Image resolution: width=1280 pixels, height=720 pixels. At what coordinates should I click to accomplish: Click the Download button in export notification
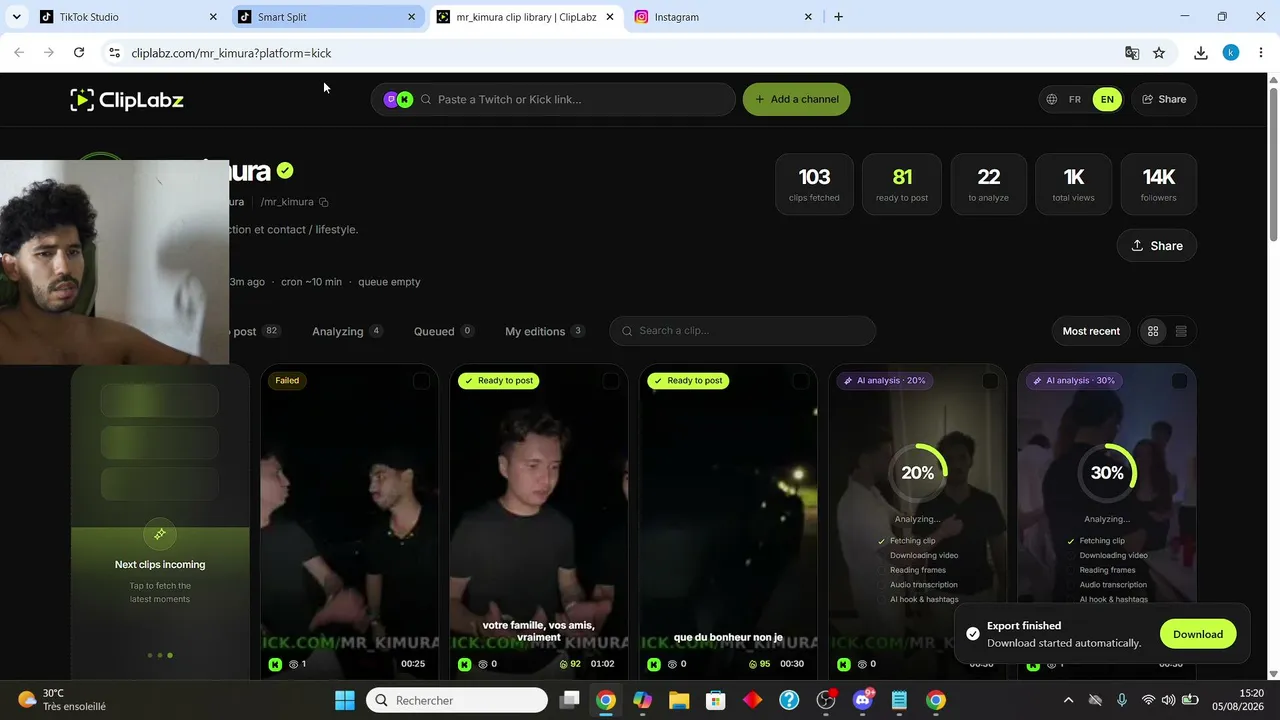1198,634
